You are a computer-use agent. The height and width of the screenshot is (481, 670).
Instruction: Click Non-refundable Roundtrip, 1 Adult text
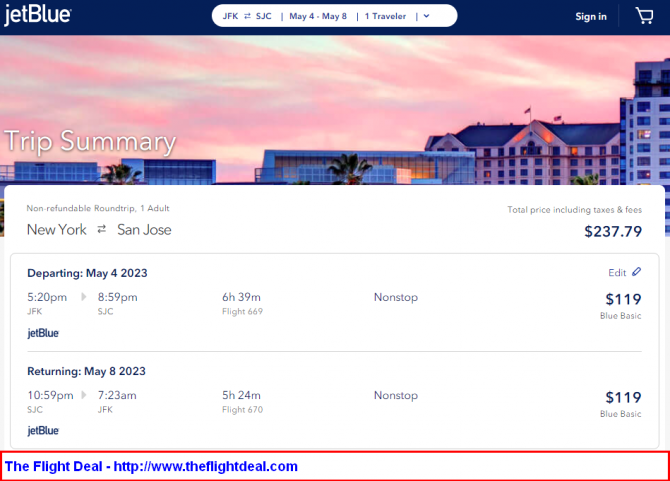pos(98,208)
